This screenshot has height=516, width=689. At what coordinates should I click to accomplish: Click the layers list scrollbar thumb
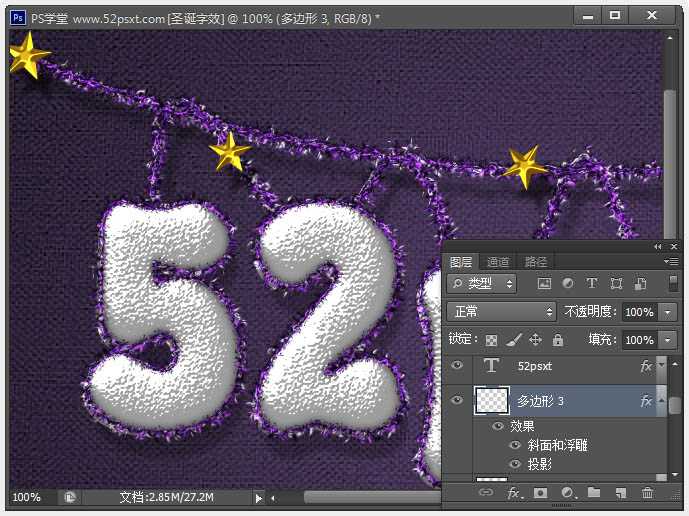pos(674,405)
